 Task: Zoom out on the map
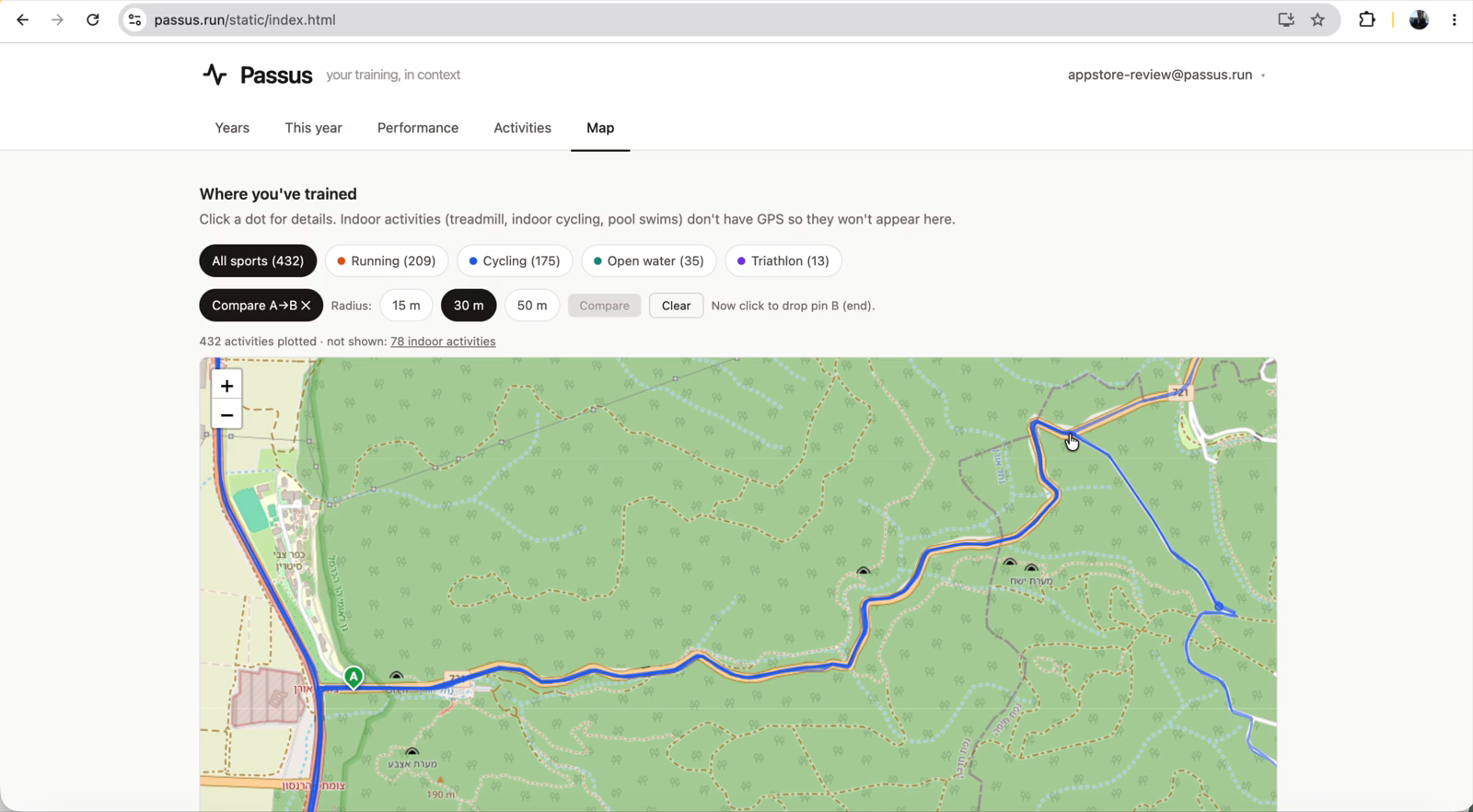pos(226,415)
